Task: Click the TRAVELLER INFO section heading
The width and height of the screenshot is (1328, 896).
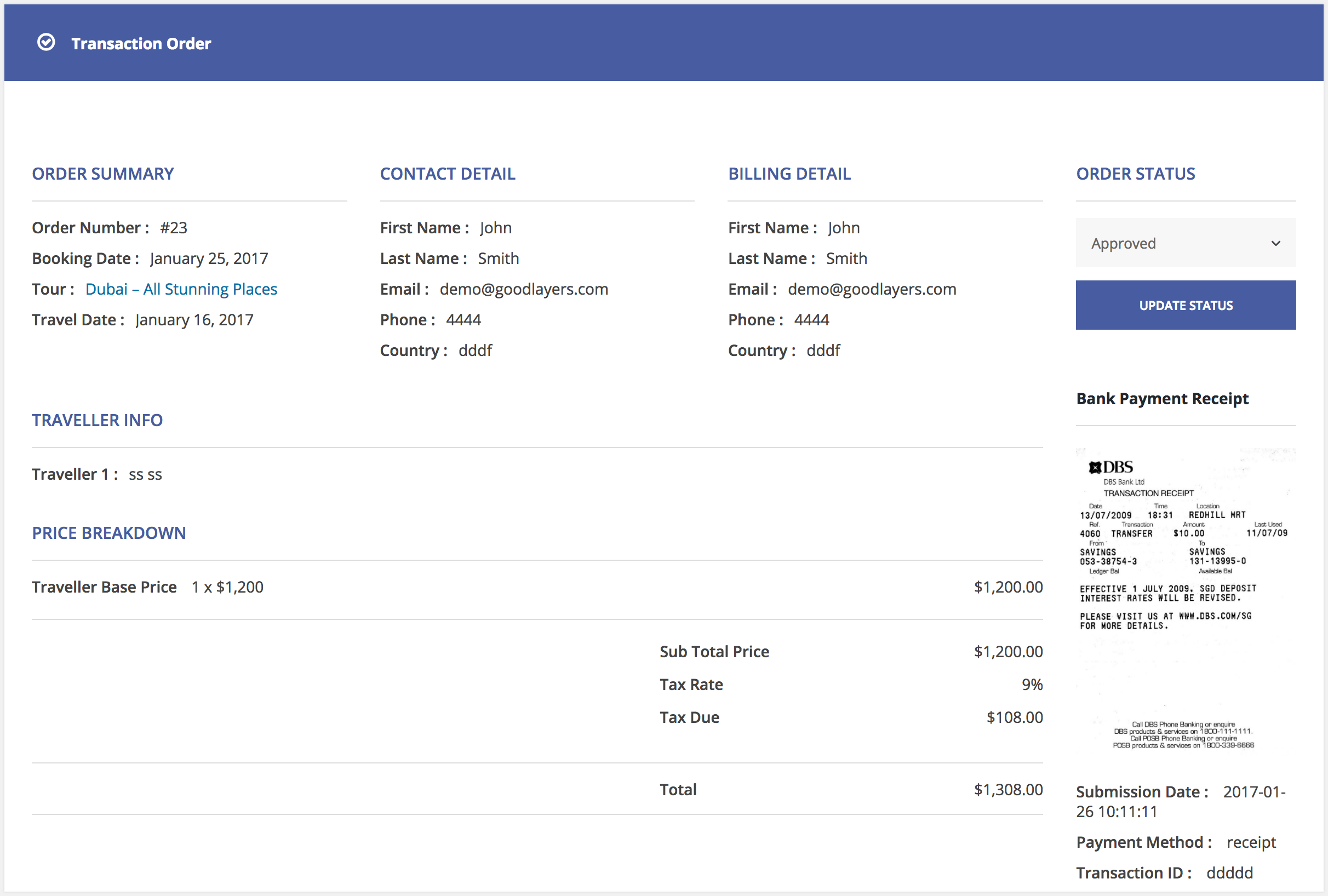Action: coord(97,420)
